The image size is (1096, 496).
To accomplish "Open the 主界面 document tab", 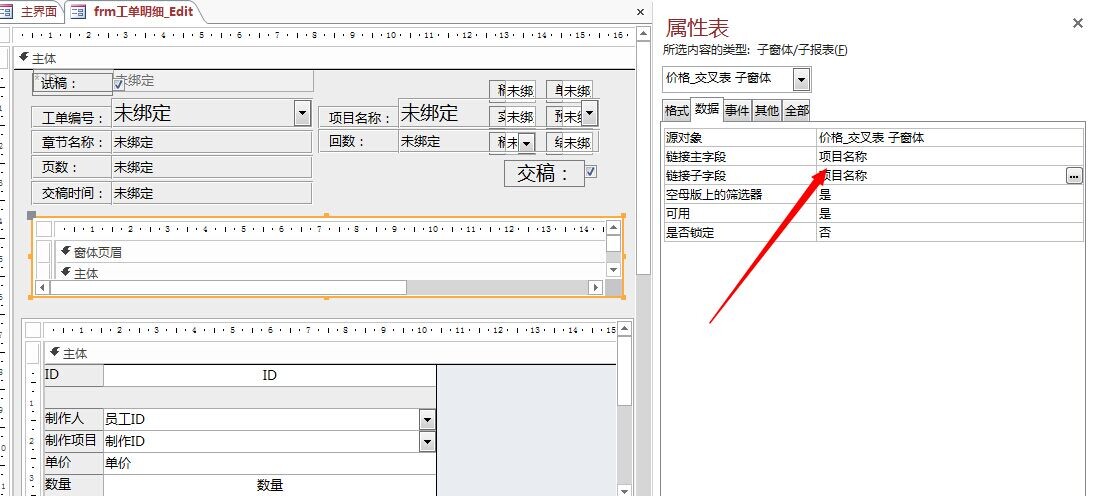I will [x=34, y=11].
